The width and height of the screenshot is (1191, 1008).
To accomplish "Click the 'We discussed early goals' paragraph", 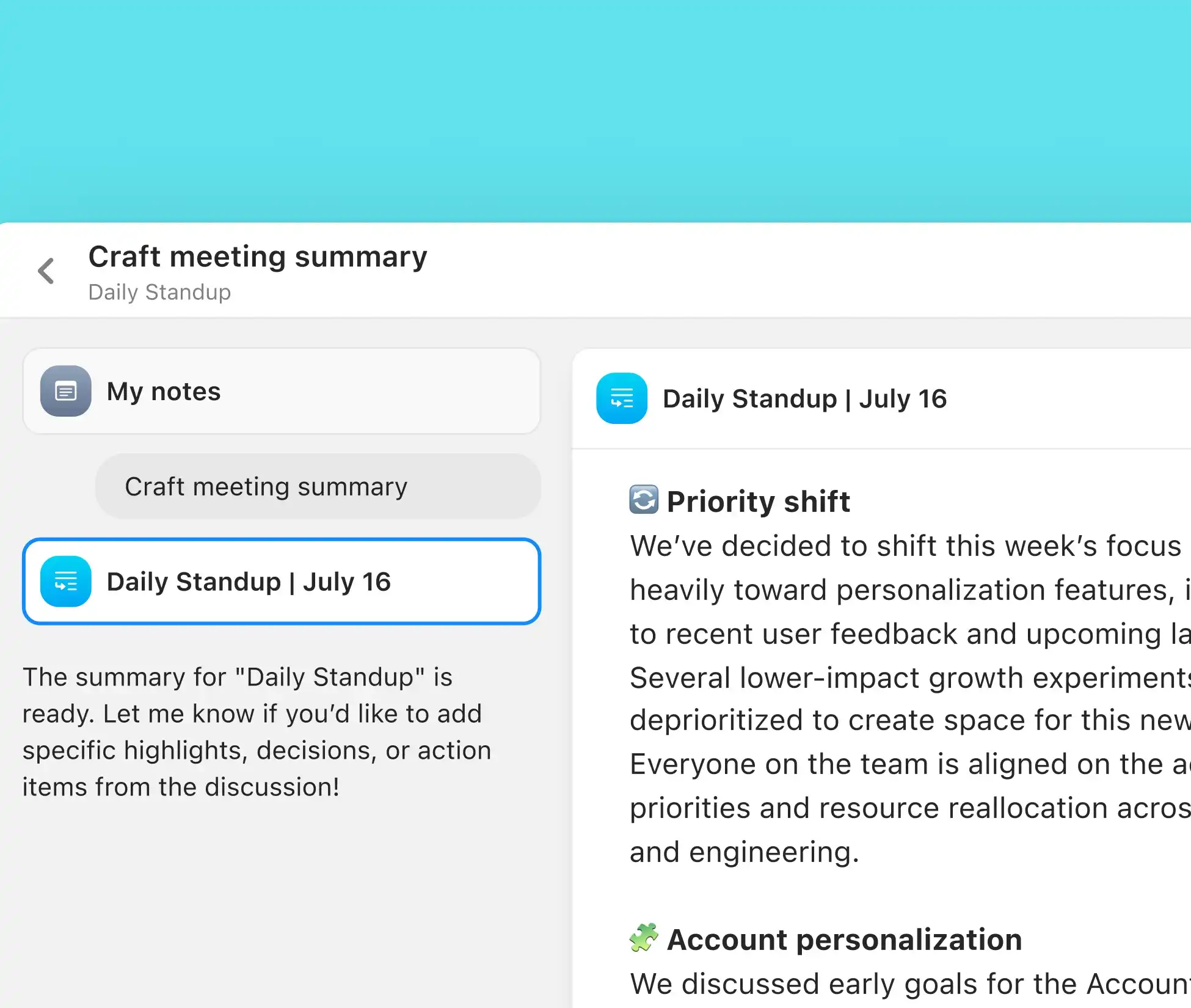I will point(910,984).
